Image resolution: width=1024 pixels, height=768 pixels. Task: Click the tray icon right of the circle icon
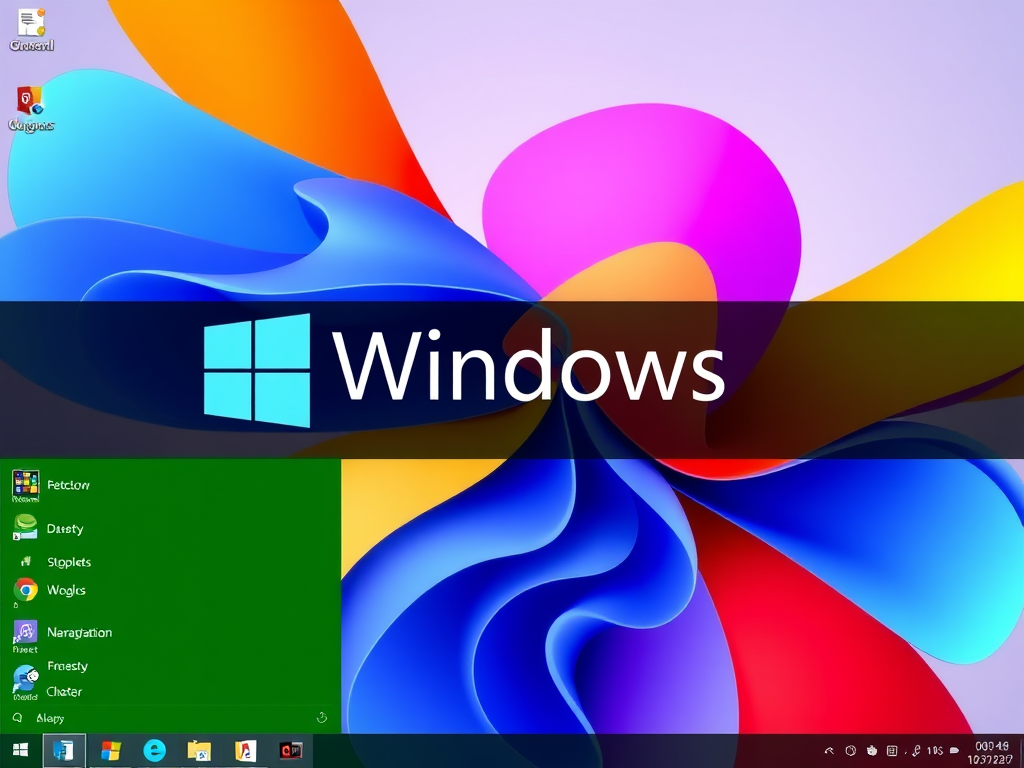point(871,751)
